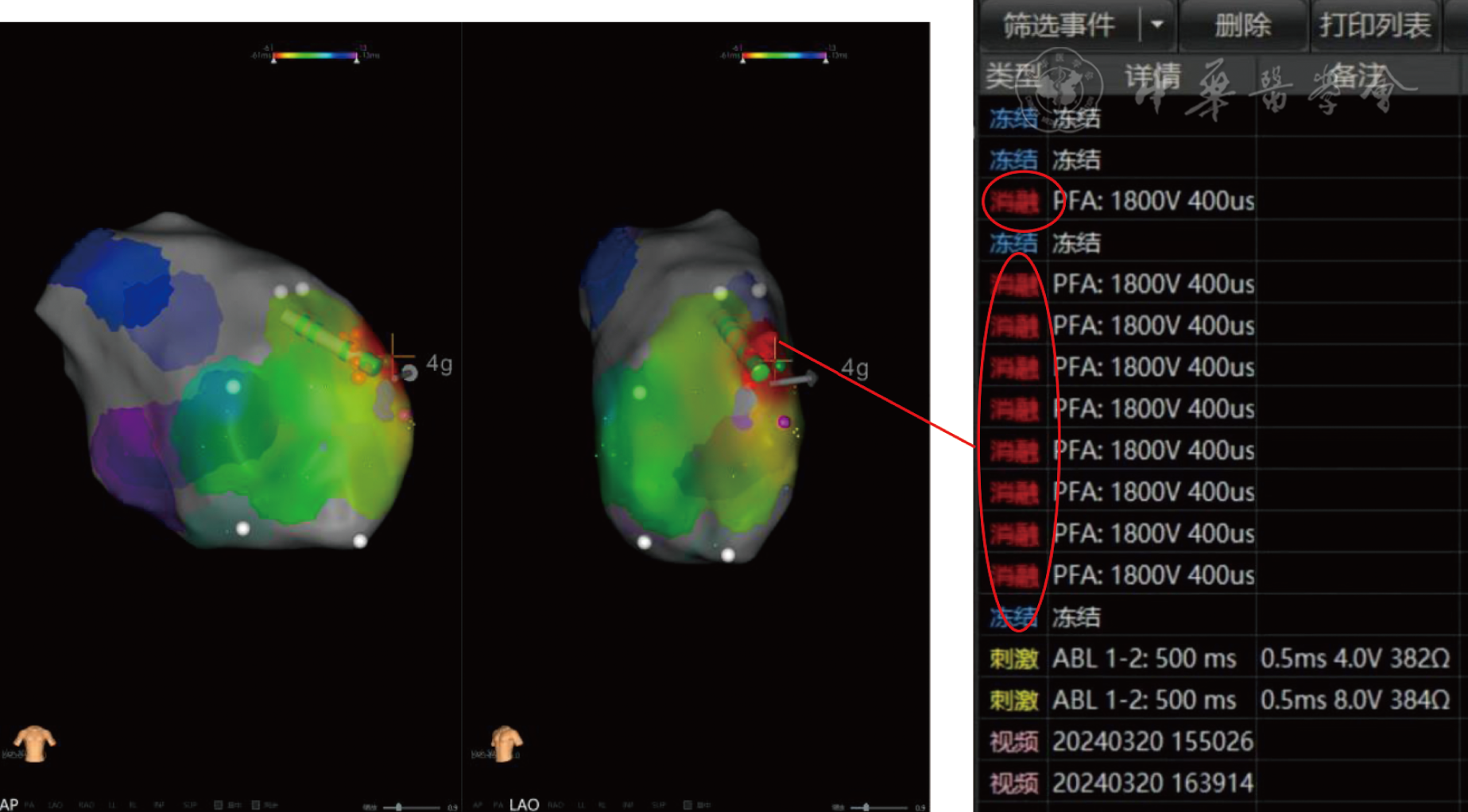Click the 删除 button
Viewport: 1468px width, 812px height.
point(1242,25)
